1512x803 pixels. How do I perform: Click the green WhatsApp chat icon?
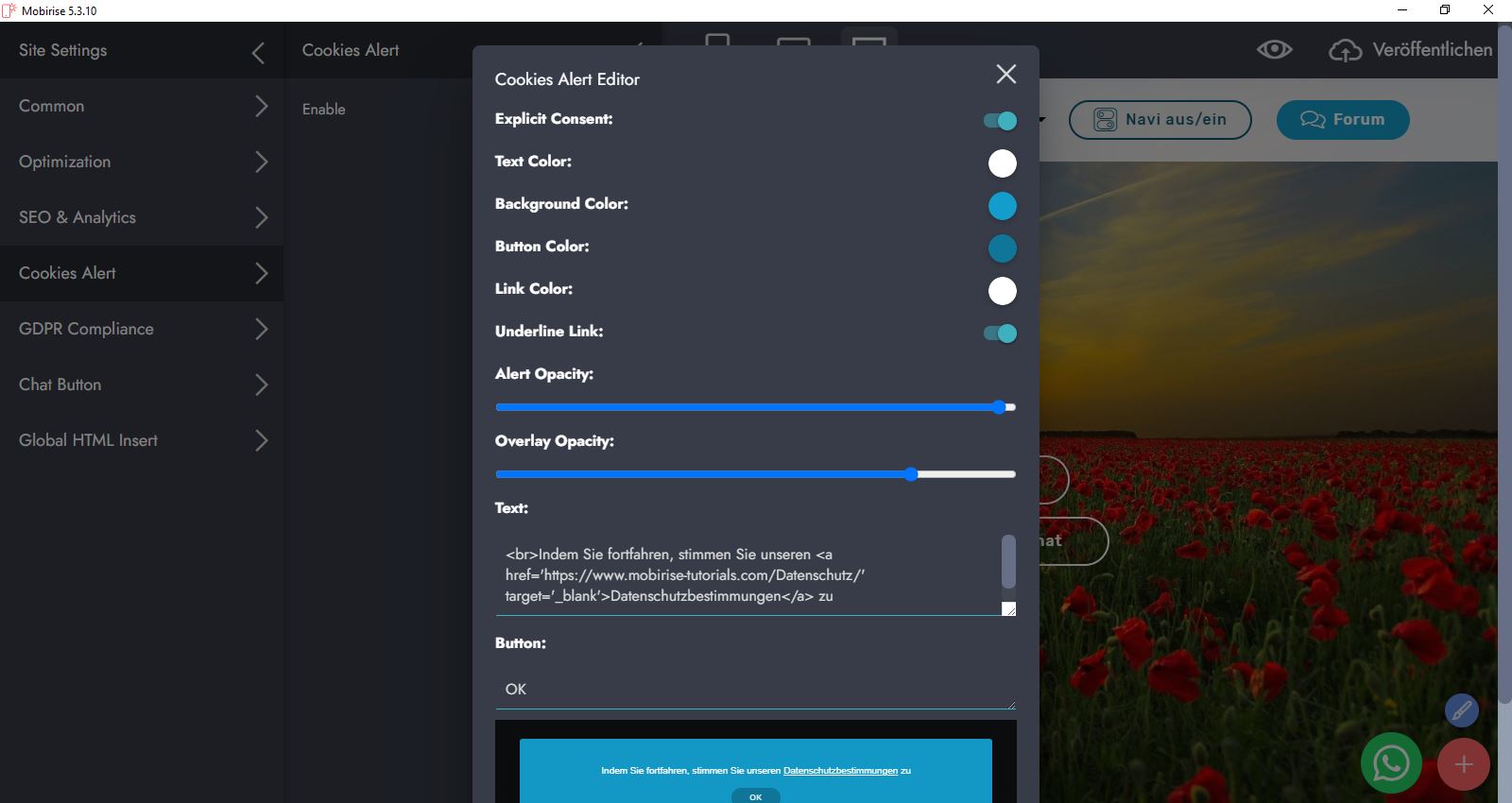pos(1390,763)
